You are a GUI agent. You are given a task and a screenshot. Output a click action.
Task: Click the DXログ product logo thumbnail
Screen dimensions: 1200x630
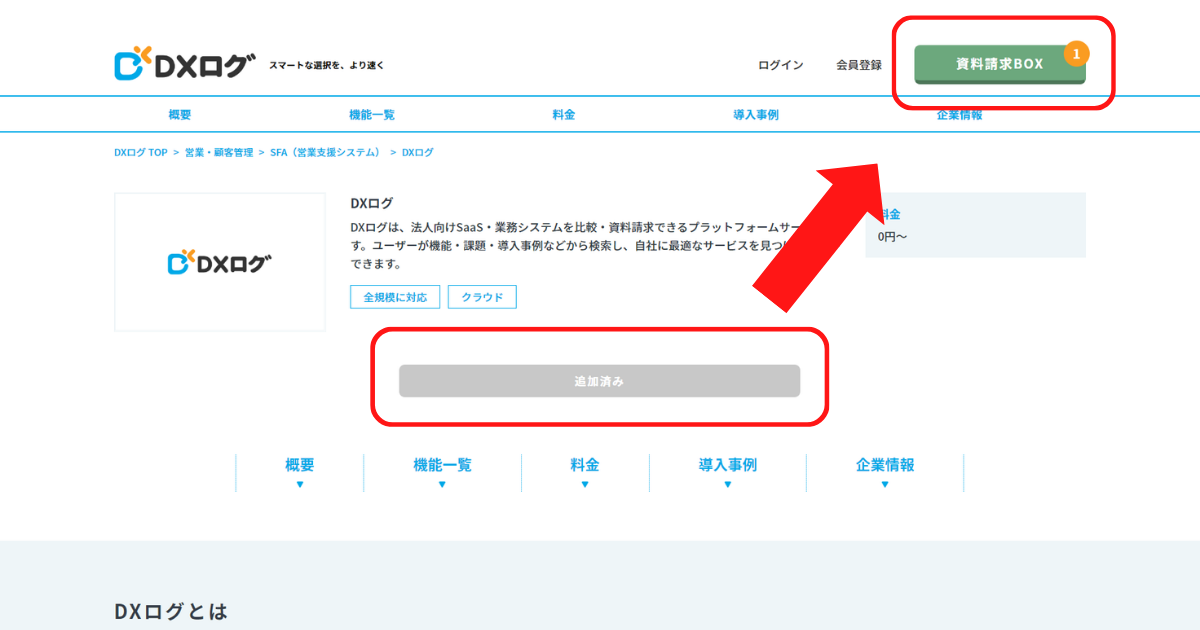point(220,262)
